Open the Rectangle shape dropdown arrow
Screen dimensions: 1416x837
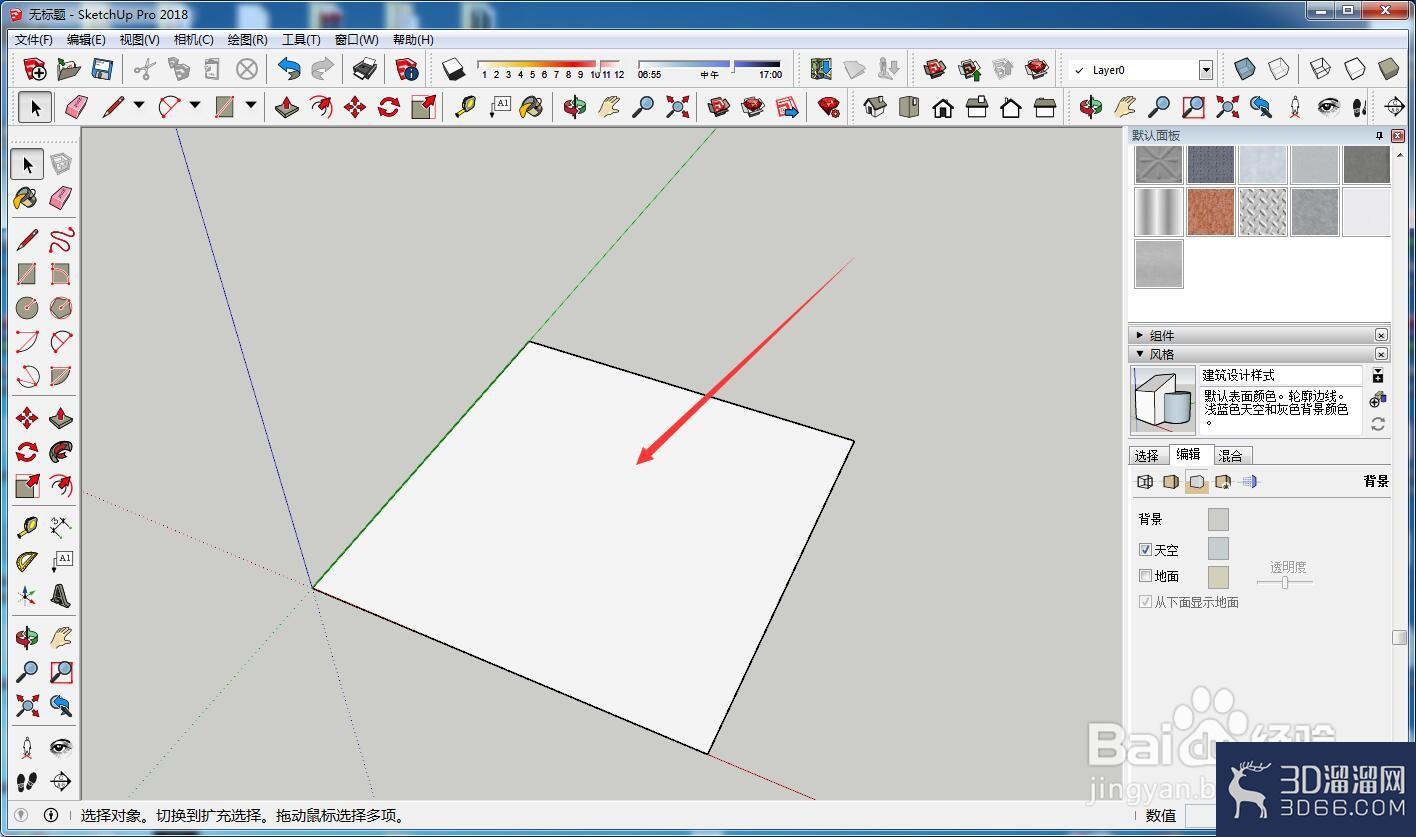251,105
